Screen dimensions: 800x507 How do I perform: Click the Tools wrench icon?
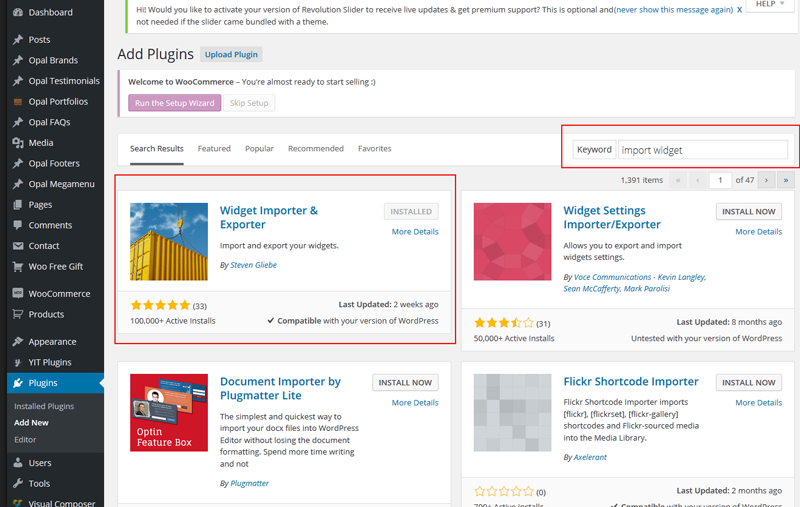tap(17, 484)
